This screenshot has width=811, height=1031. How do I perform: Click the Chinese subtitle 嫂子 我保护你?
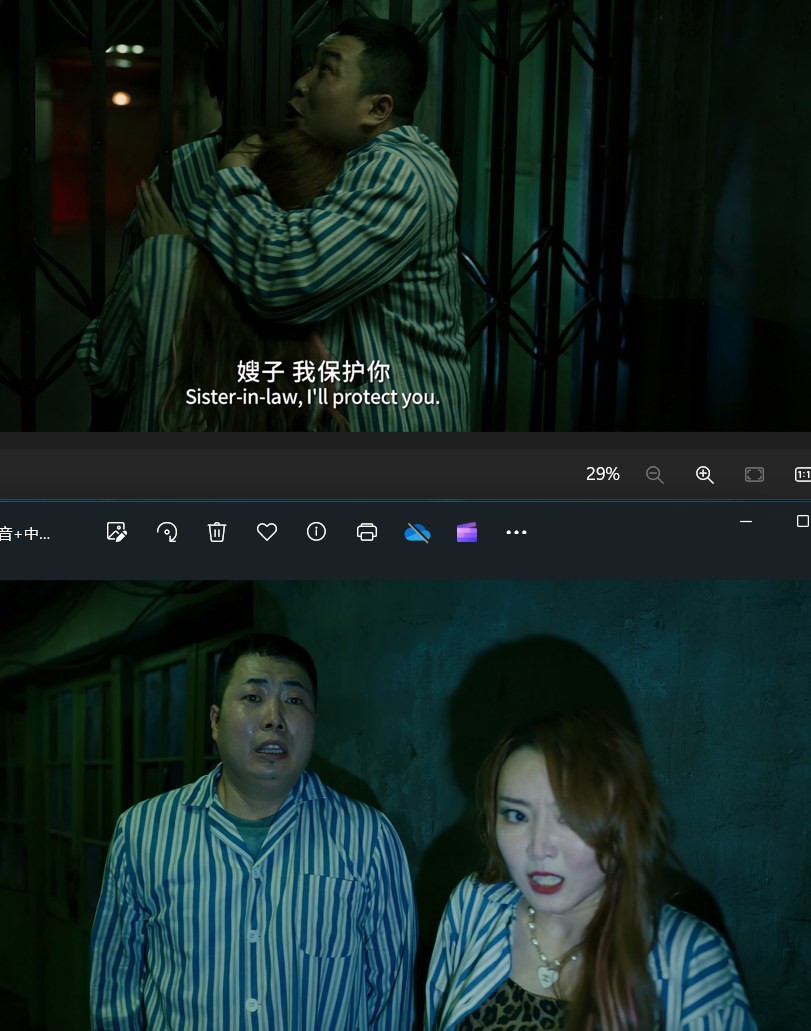point(314,372)
